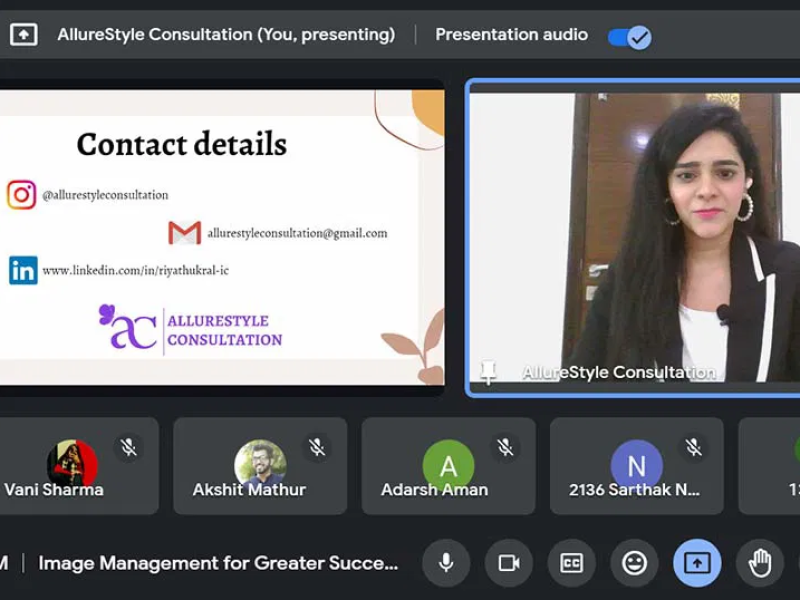This screenshot has height=600, width=800.
Task: Stop presenting with the highlighted present button
Action: (x=697, y=563)
